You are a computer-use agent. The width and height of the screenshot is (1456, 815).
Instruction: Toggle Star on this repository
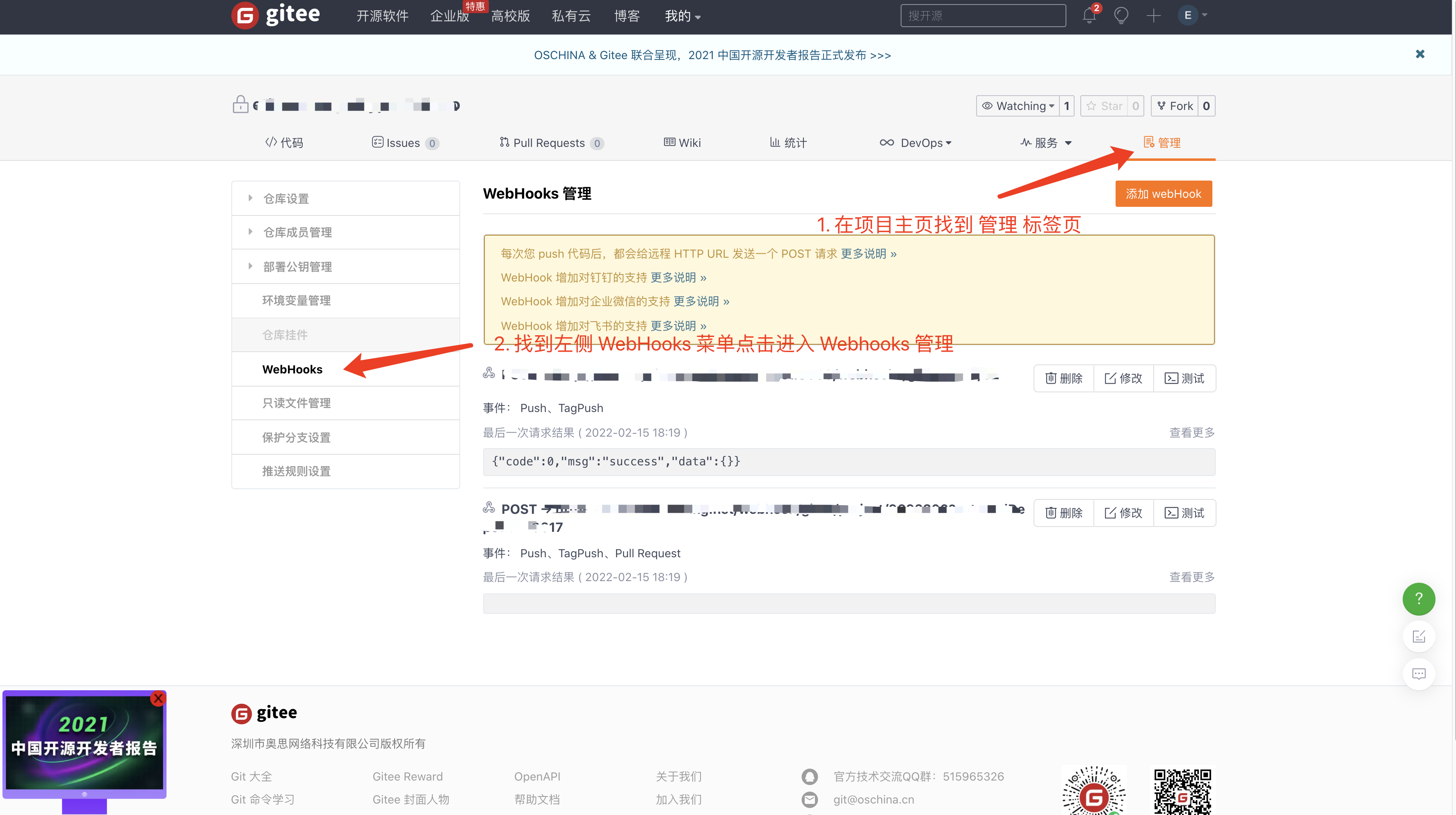tap(1105, 106)
